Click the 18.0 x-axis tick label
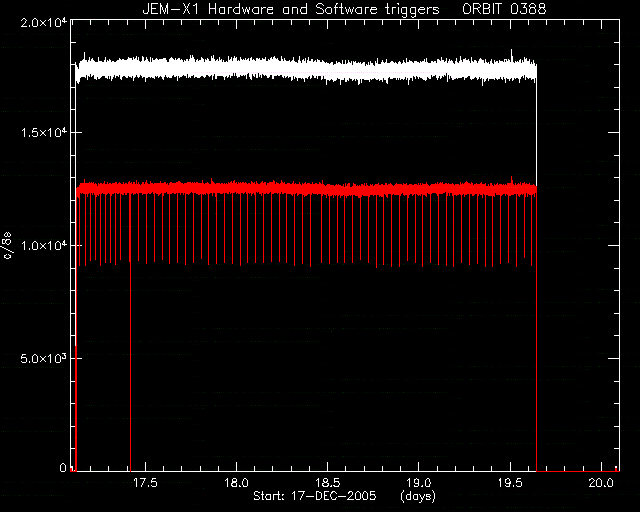This screenshot has height=512, width=640. [x=236, y=483]
